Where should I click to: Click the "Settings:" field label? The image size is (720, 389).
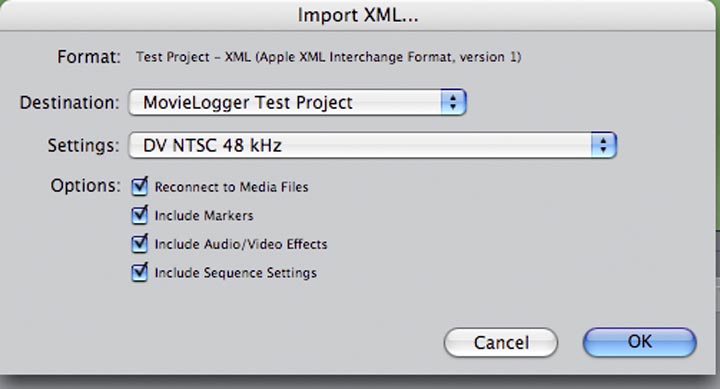tap(84, 146)
